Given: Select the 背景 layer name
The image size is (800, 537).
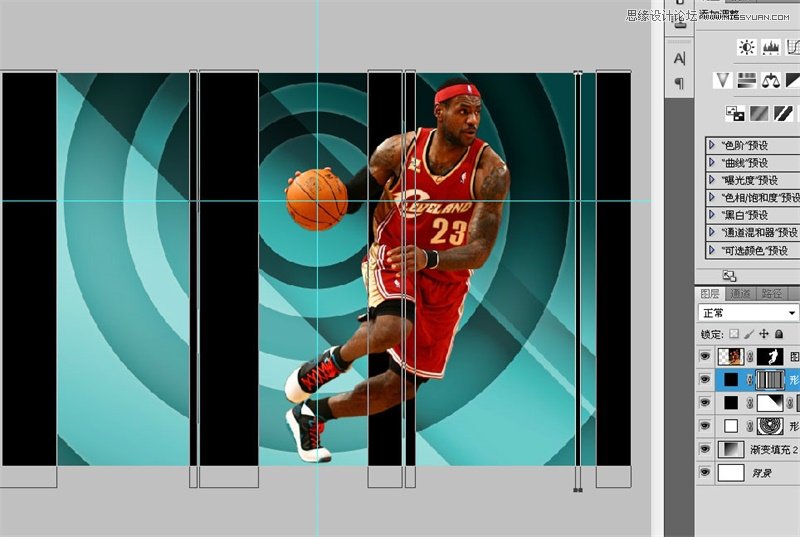Looking at the screenshot, I should tap(761, 473).
